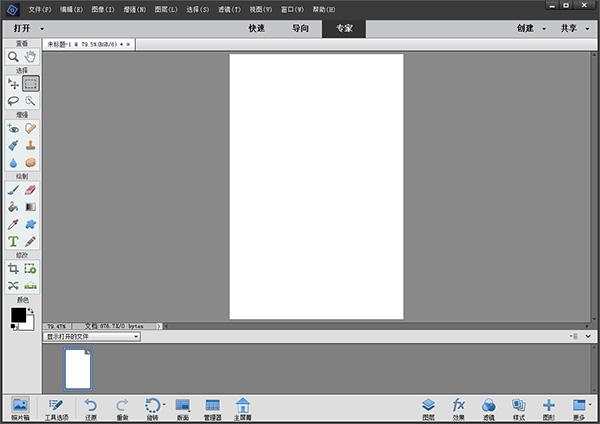This screenshot has width=600, height=424.
Task: Select the Lasso tool
Action: (x=13, y=101)
